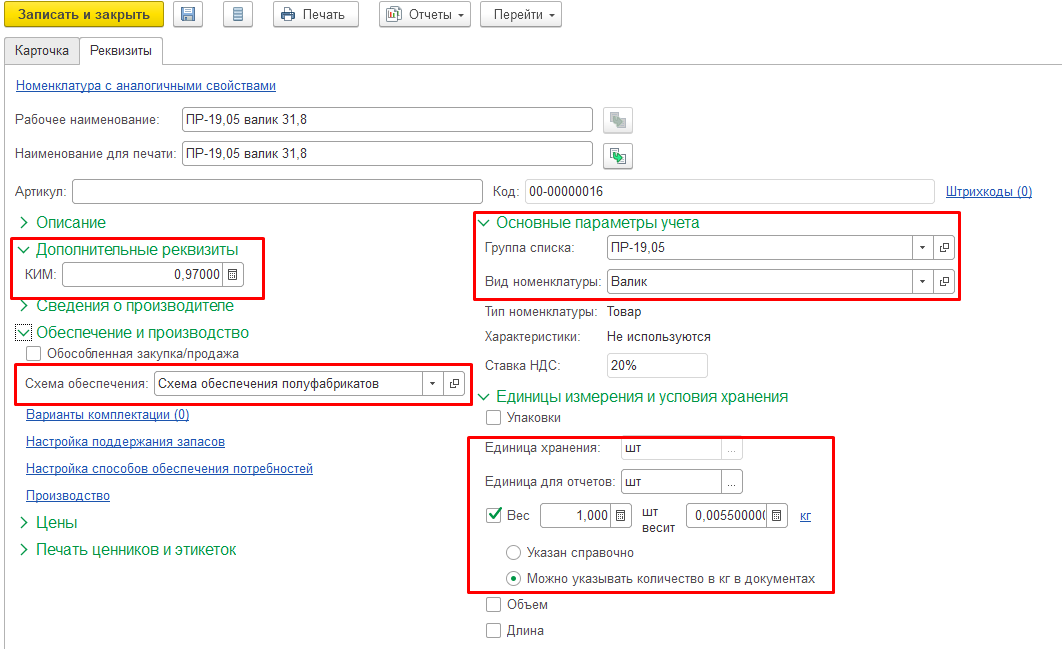Click the icon beside Рабочее наименование field
1062x649 pixels.
tap(618, 121)
